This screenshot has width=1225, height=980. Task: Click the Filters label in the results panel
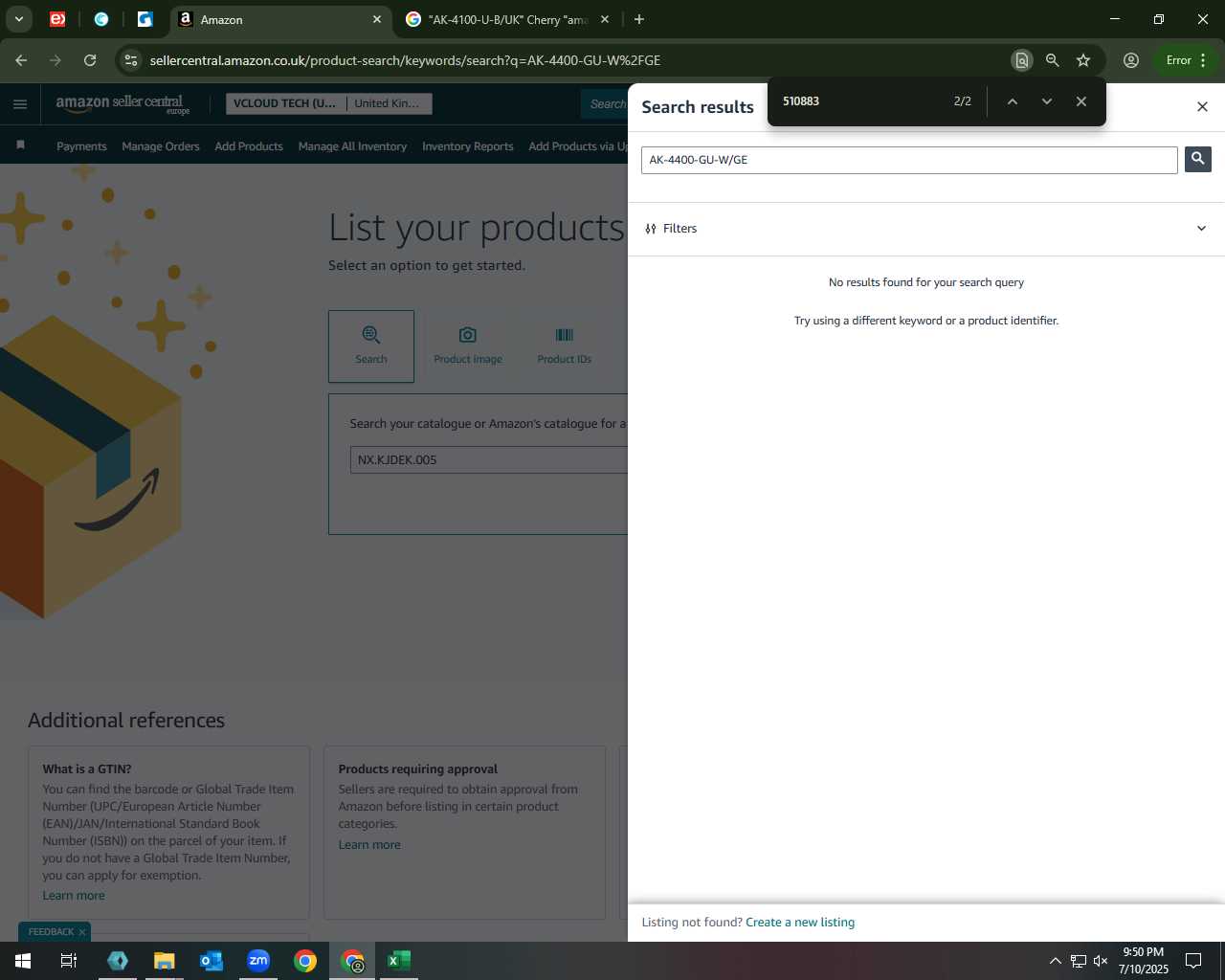coord(679,229)
